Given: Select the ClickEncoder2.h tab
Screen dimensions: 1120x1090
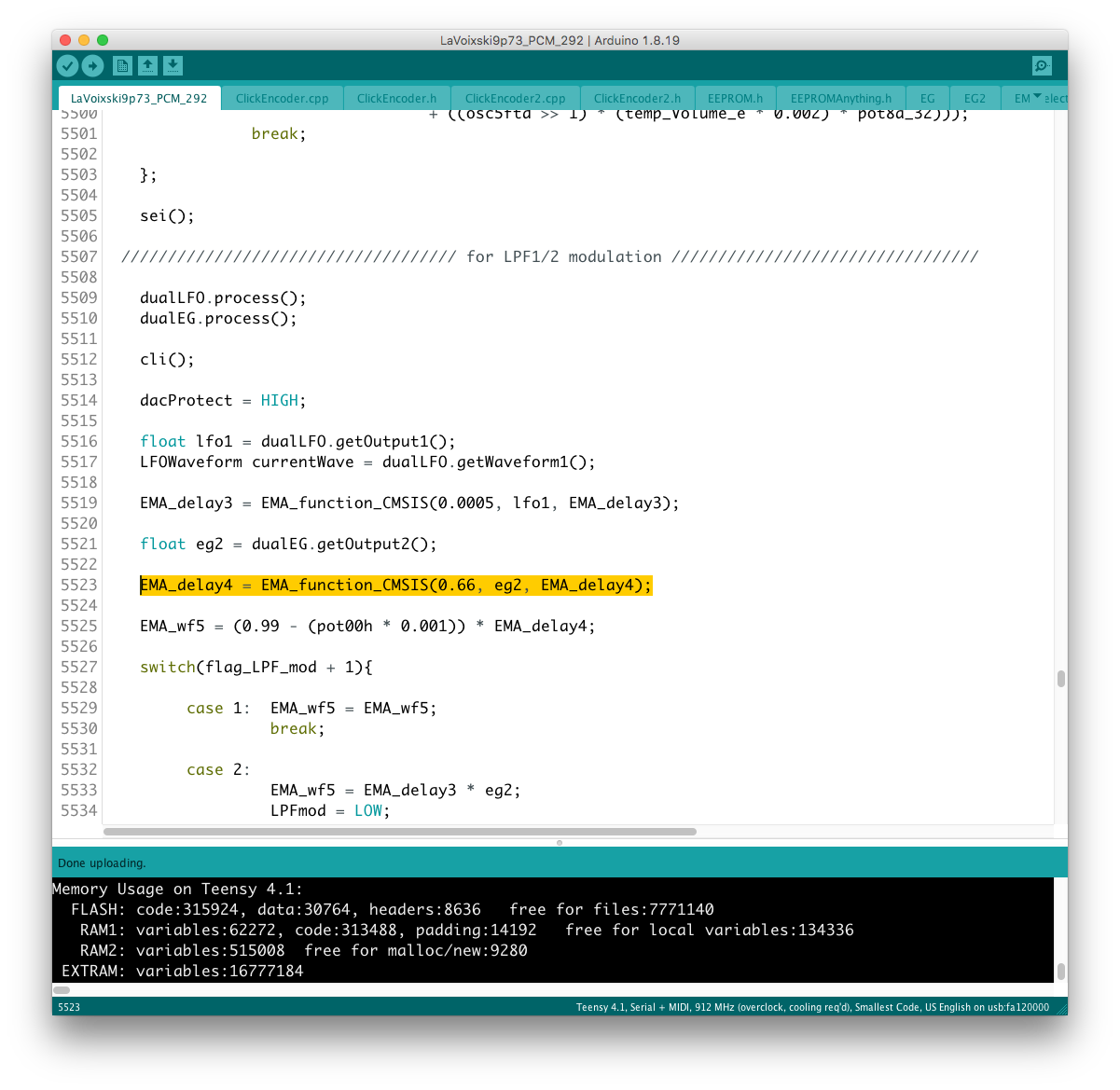Looking at the screenshot, I should [637, 98].
